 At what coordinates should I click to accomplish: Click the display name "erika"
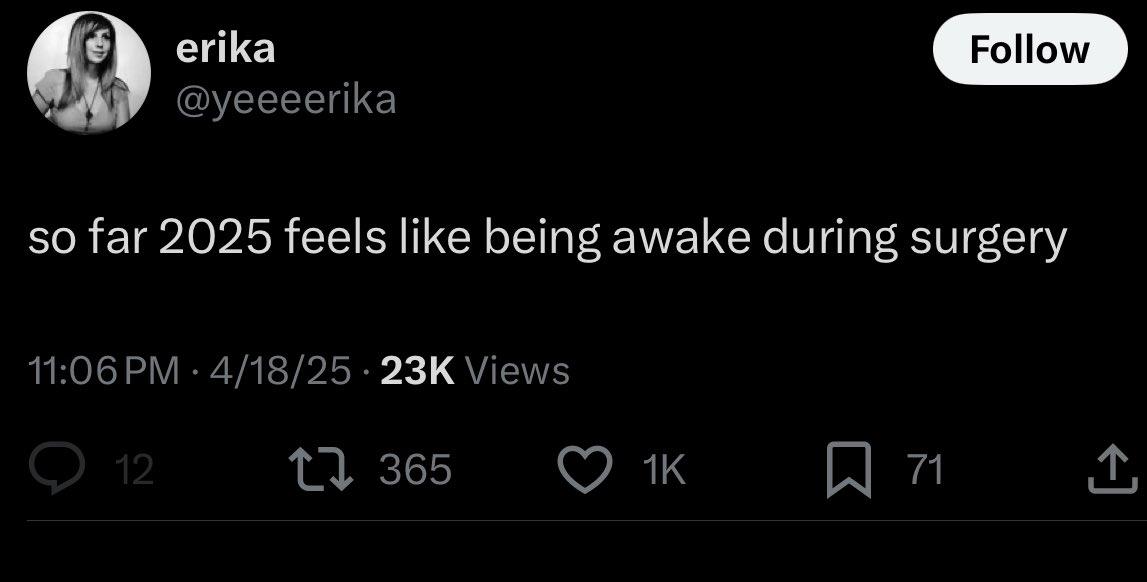(225, 48)
